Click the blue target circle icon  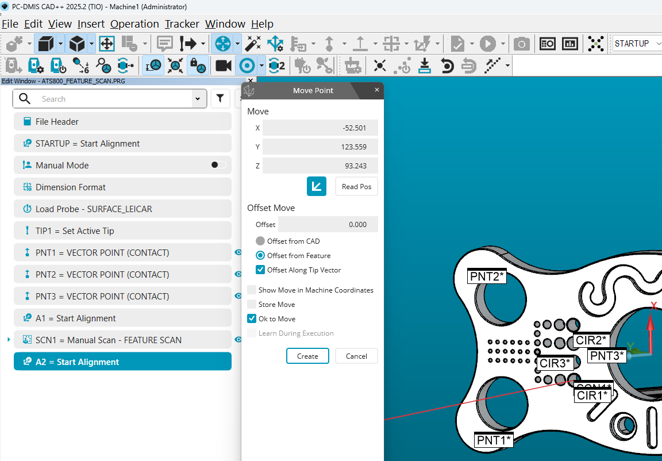pyautogui.click(x=247, y=65)
